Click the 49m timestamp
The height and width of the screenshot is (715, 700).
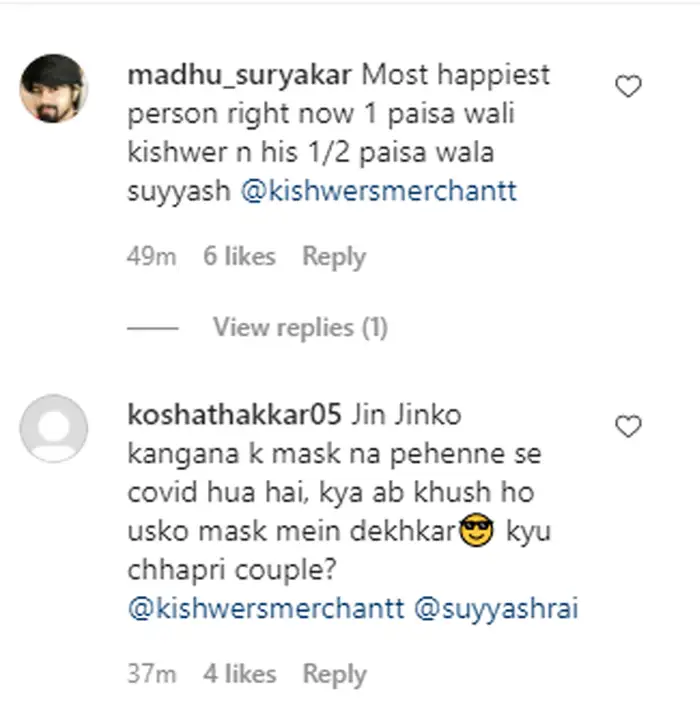152,257
